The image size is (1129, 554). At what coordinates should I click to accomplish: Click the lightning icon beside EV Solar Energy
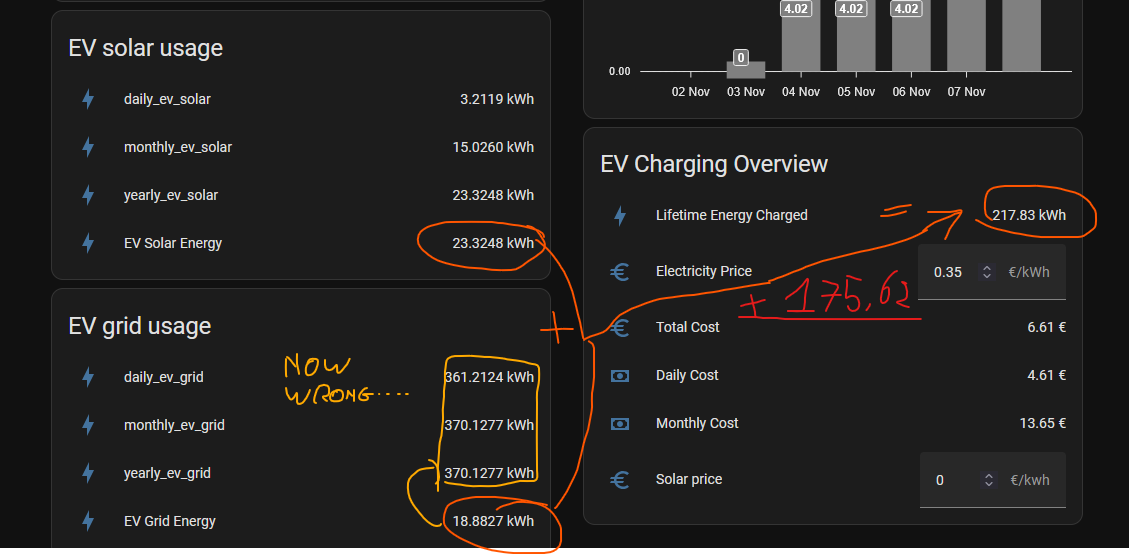click(88, 244)
